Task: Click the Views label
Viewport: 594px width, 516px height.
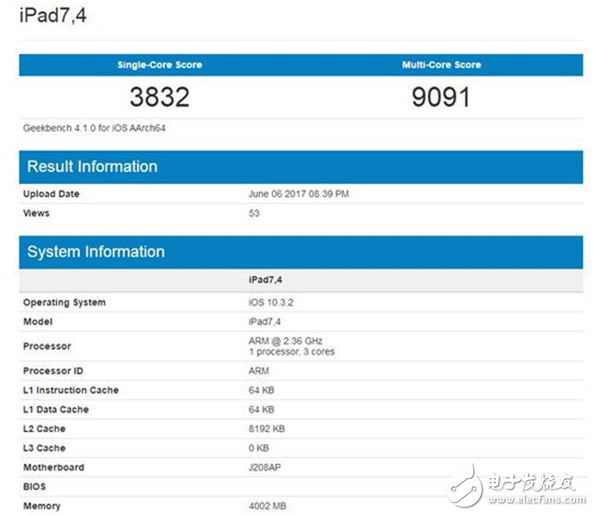Action: point(36,213)
